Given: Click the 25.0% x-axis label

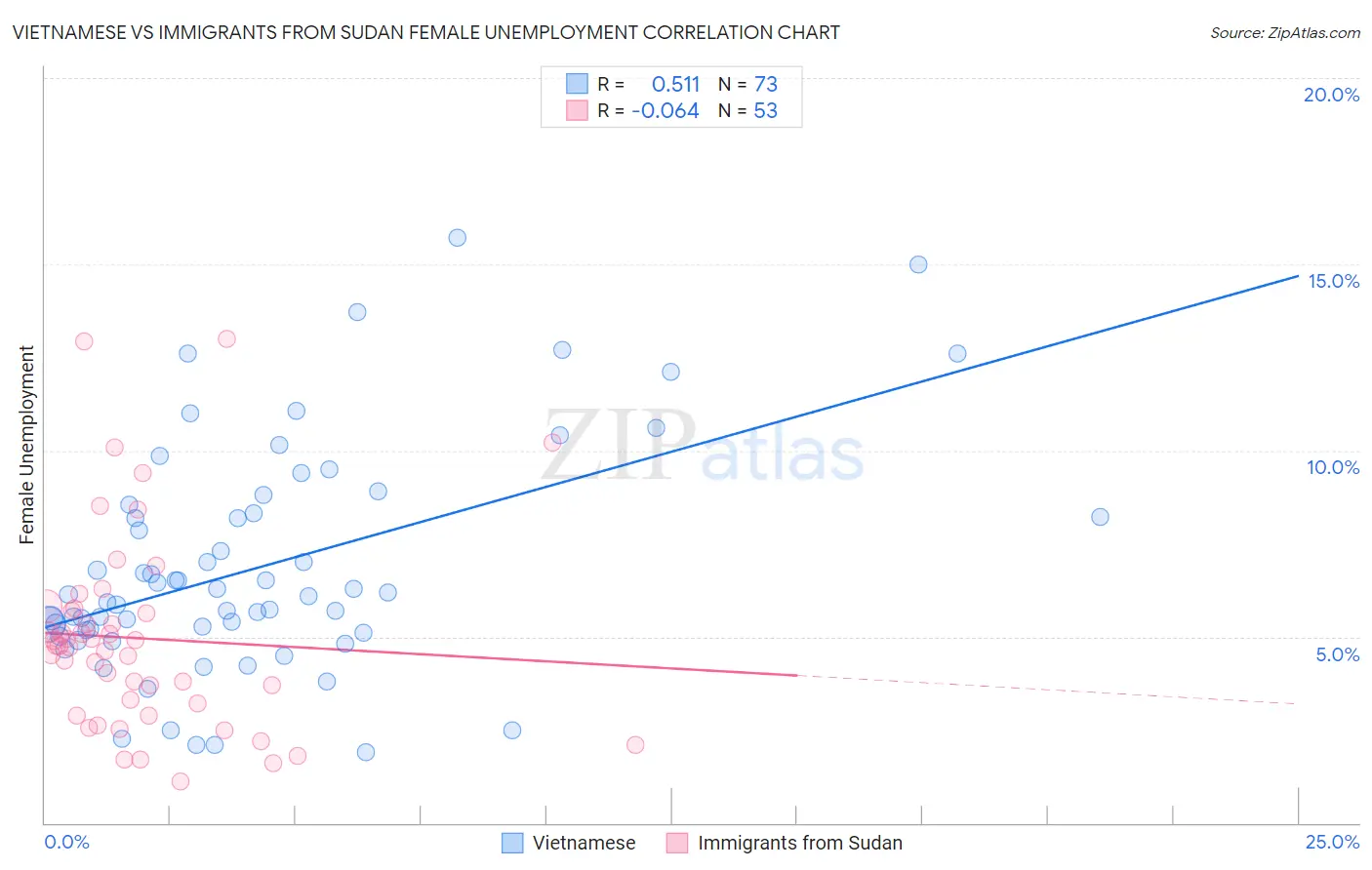Looking at the screenshot, I should coord(1333,842).
